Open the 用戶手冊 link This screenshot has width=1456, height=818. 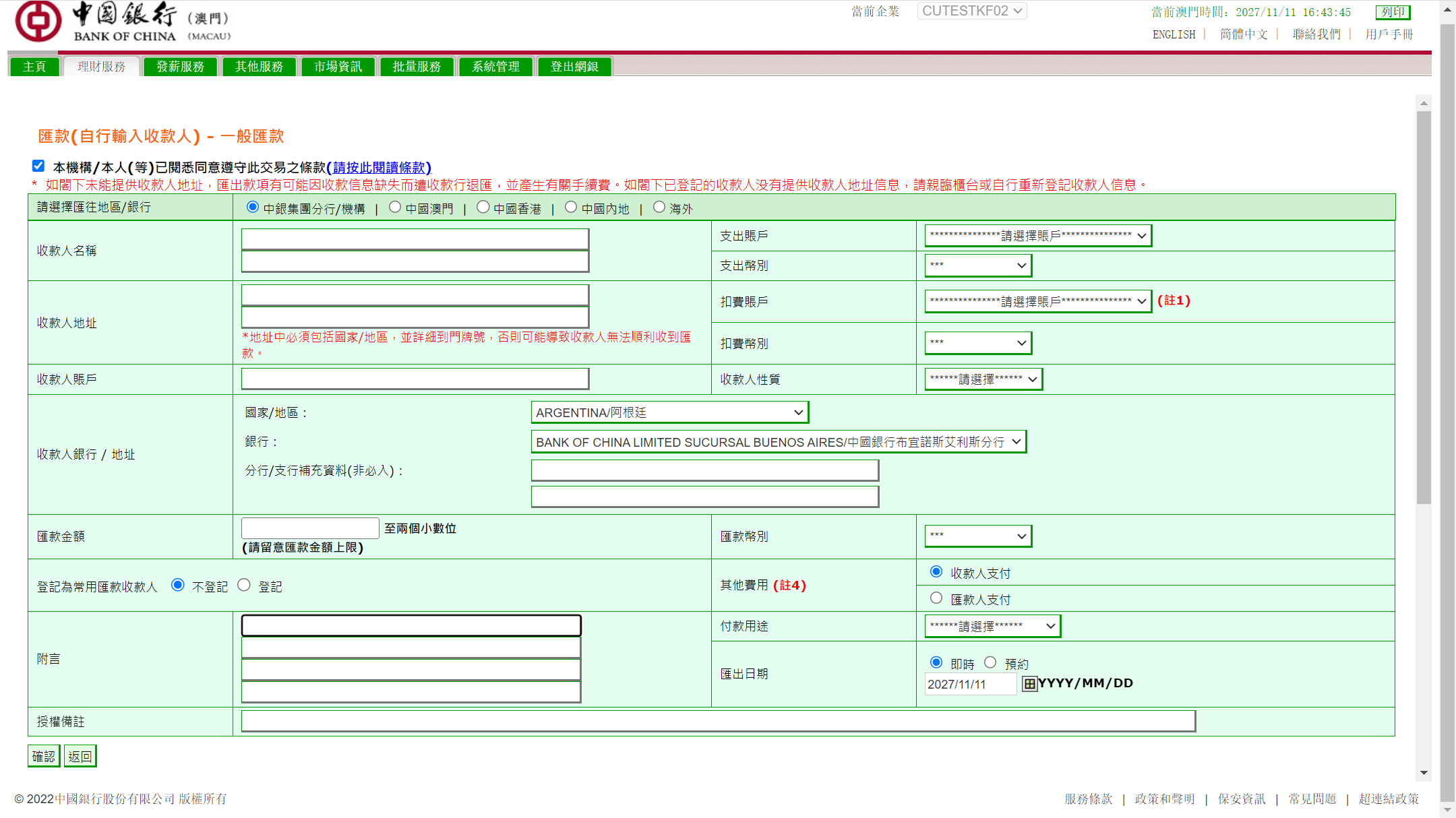pos(1389,34)
